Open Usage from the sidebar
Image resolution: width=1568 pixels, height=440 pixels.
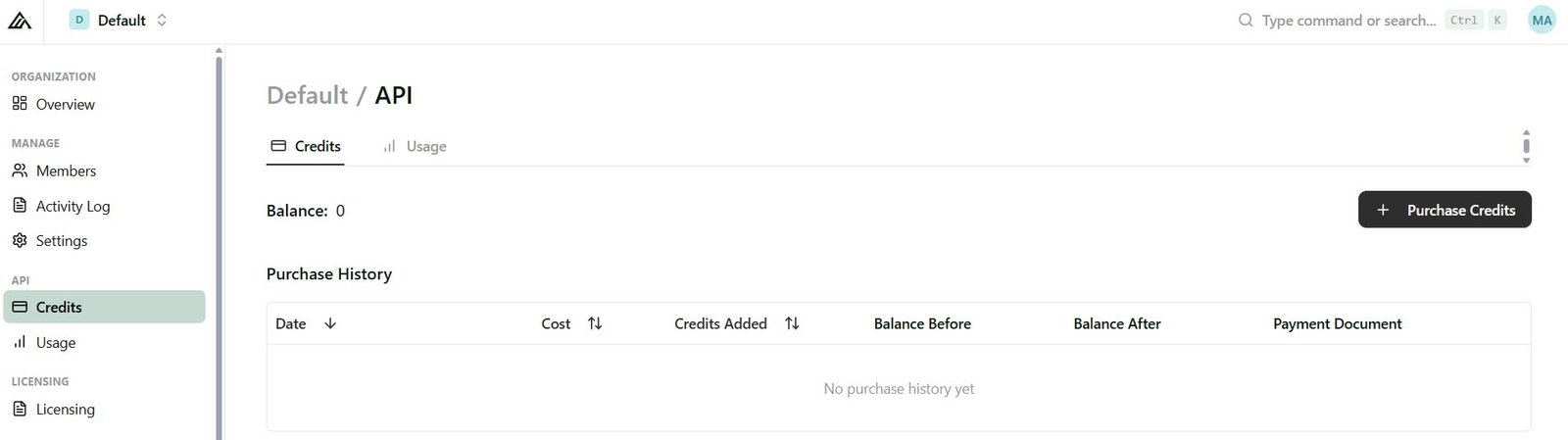click(55, 342)
